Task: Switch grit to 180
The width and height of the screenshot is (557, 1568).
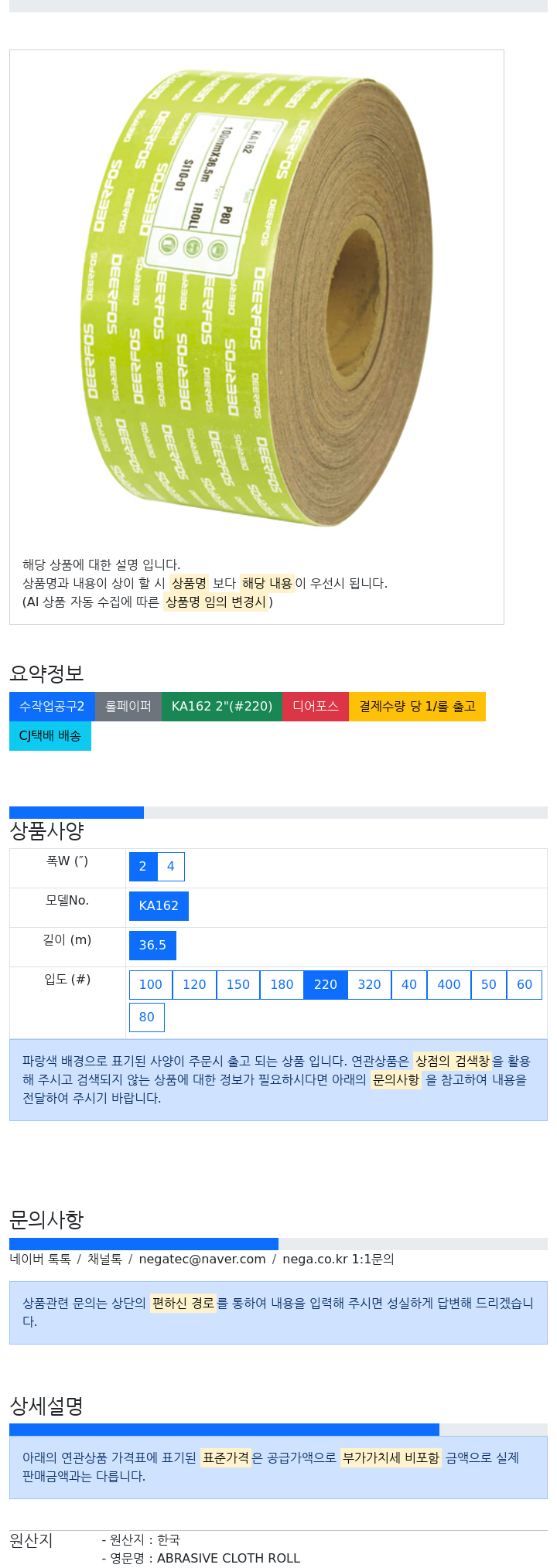Action: point(282,985)
